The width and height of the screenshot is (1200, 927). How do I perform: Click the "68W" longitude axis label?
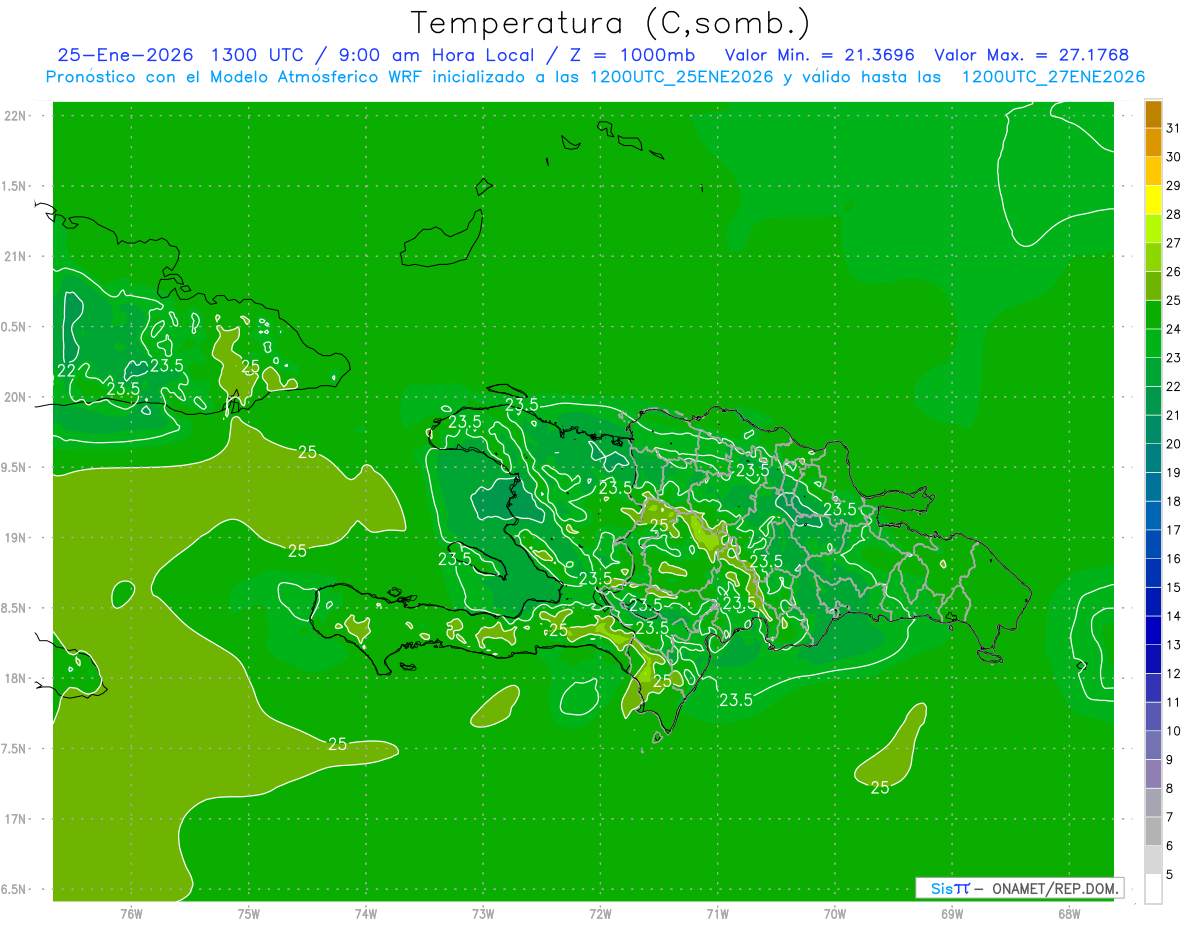tap(1069, 914)
